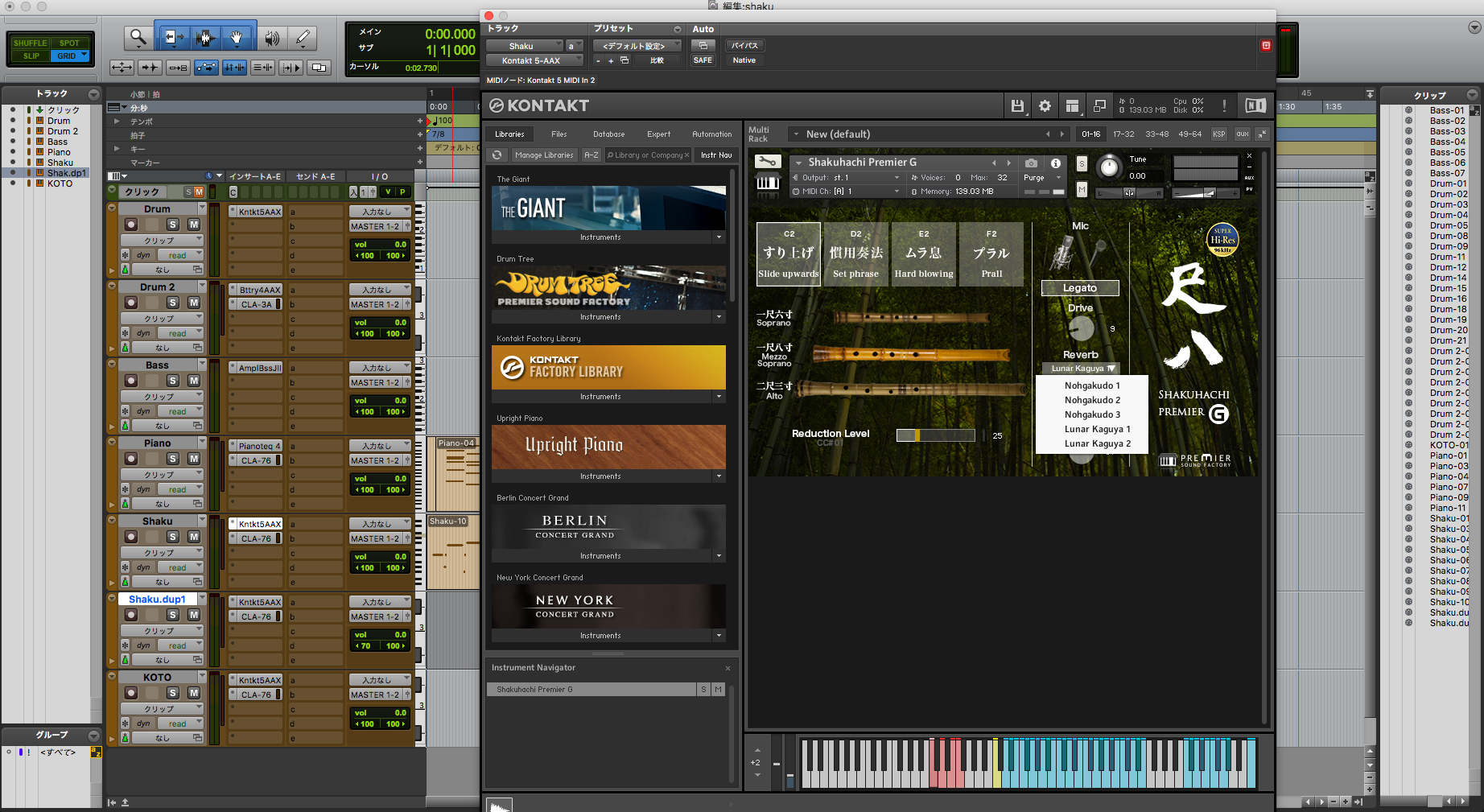Open Kontakt 5-AAX plugin selector
This screenshot has width=1484, height=812.
(x=534, y=60)
